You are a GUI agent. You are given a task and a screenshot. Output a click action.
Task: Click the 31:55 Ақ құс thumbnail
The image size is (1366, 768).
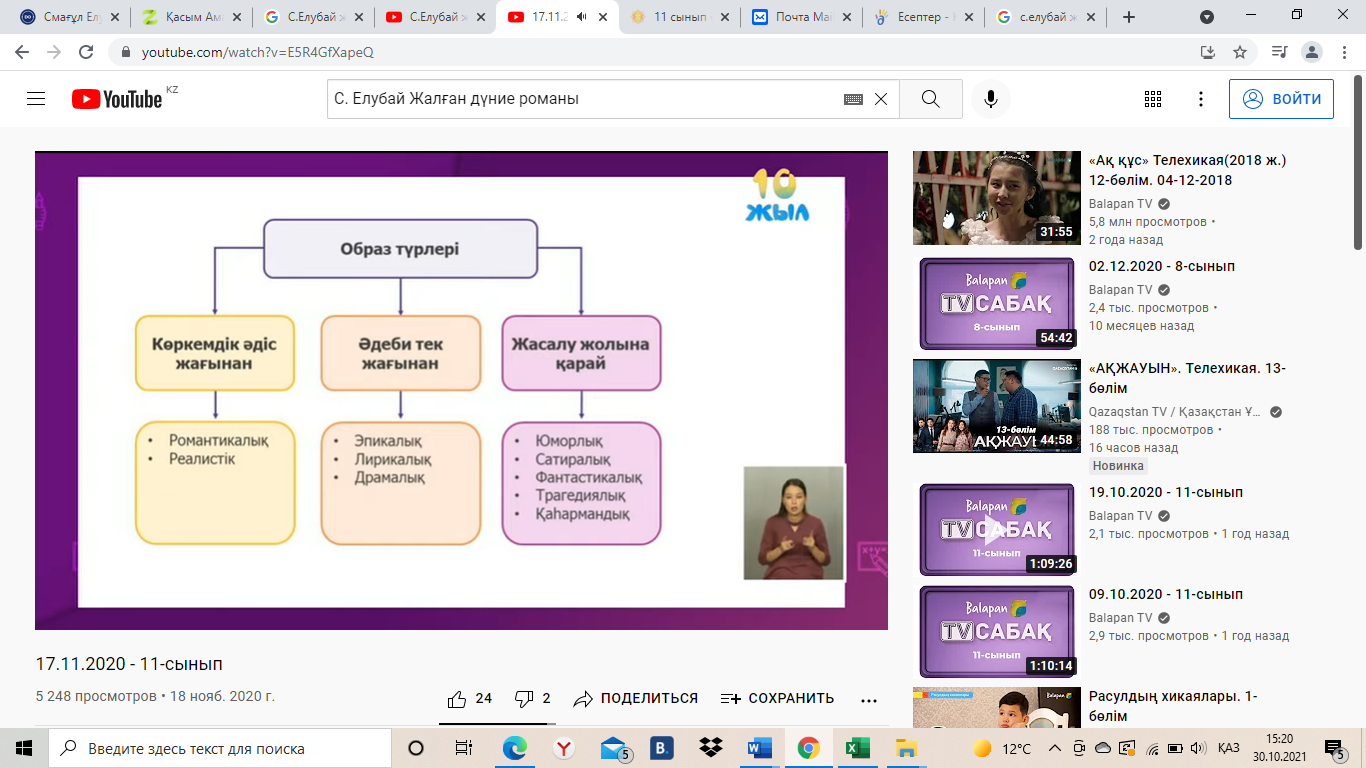point(996,198)
